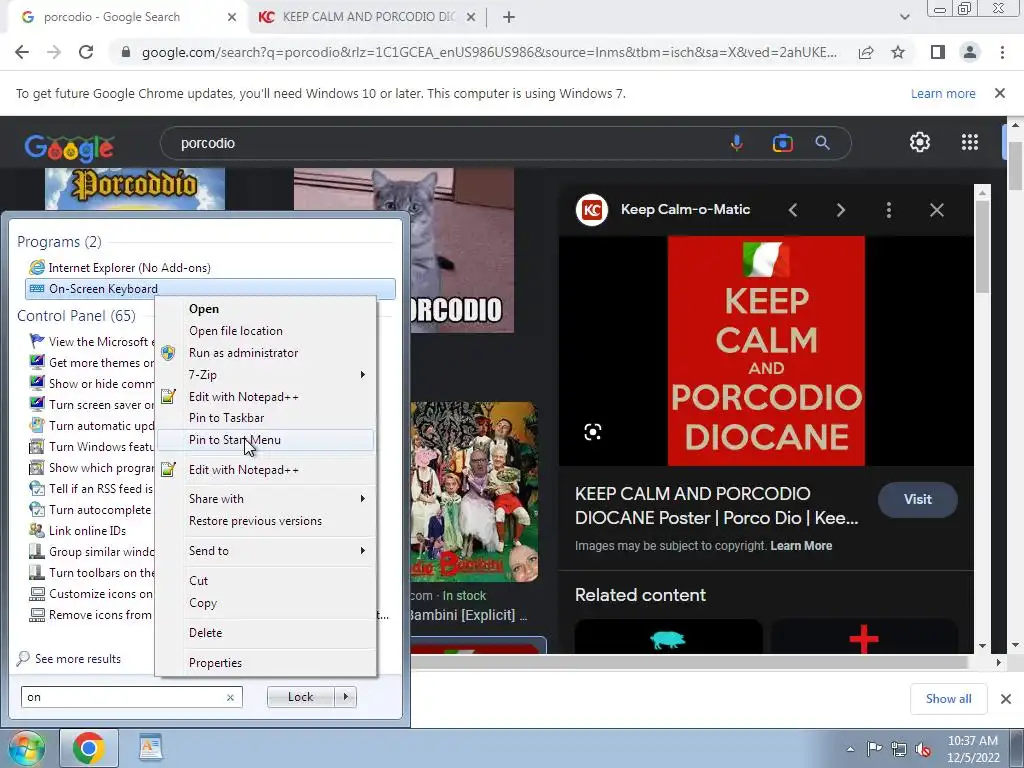1024x768 pixels.
Task: Open Chrome tab search dropdown
Action: tap(904, 17)
